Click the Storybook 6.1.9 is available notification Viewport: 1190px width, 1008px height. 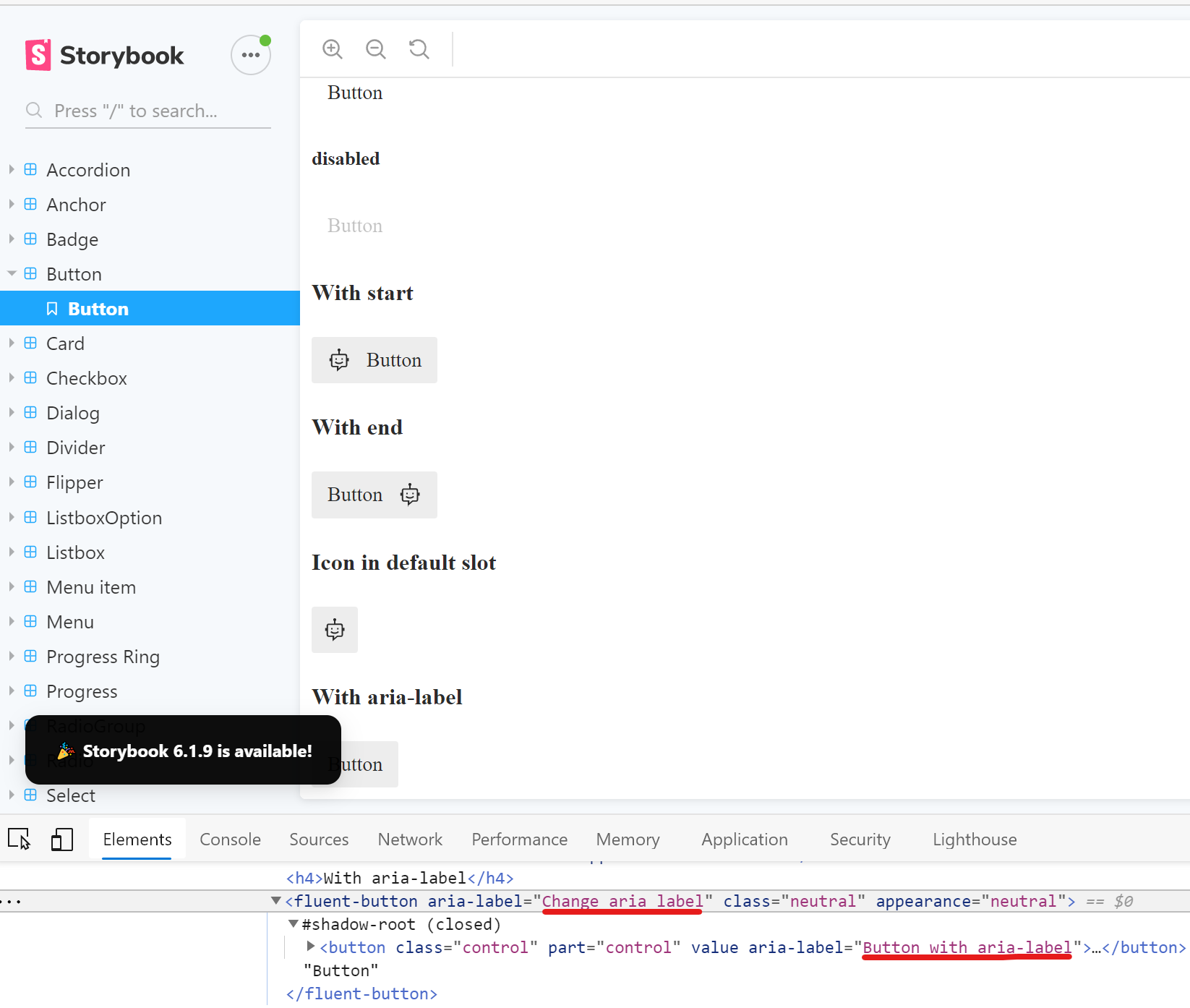[x=183, y=751]
